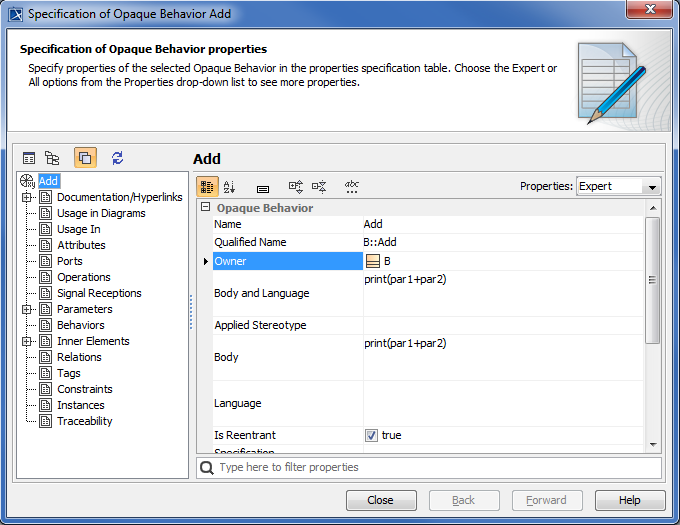Click the Help button
The image size is (680, 525).
tap(630, 500)
